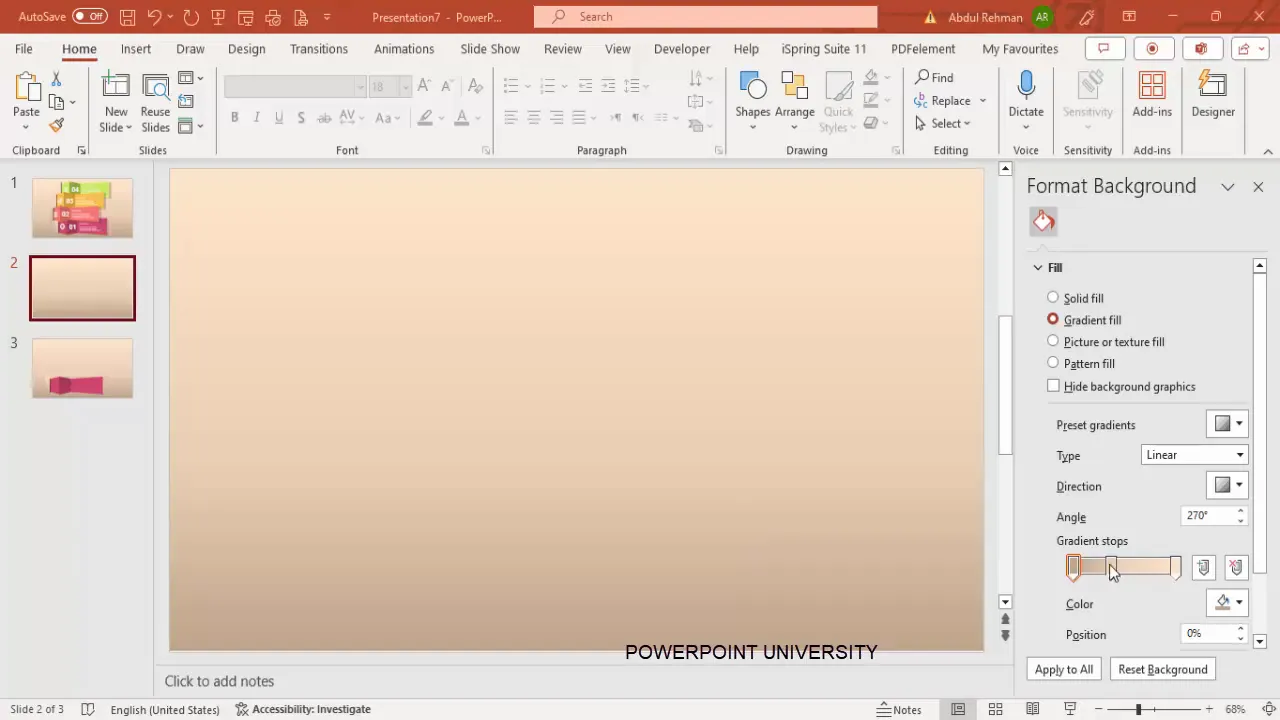This screenshot has width=1280, height=720.
Task: Collapse the ribbon chevron
Action: 1268,151
